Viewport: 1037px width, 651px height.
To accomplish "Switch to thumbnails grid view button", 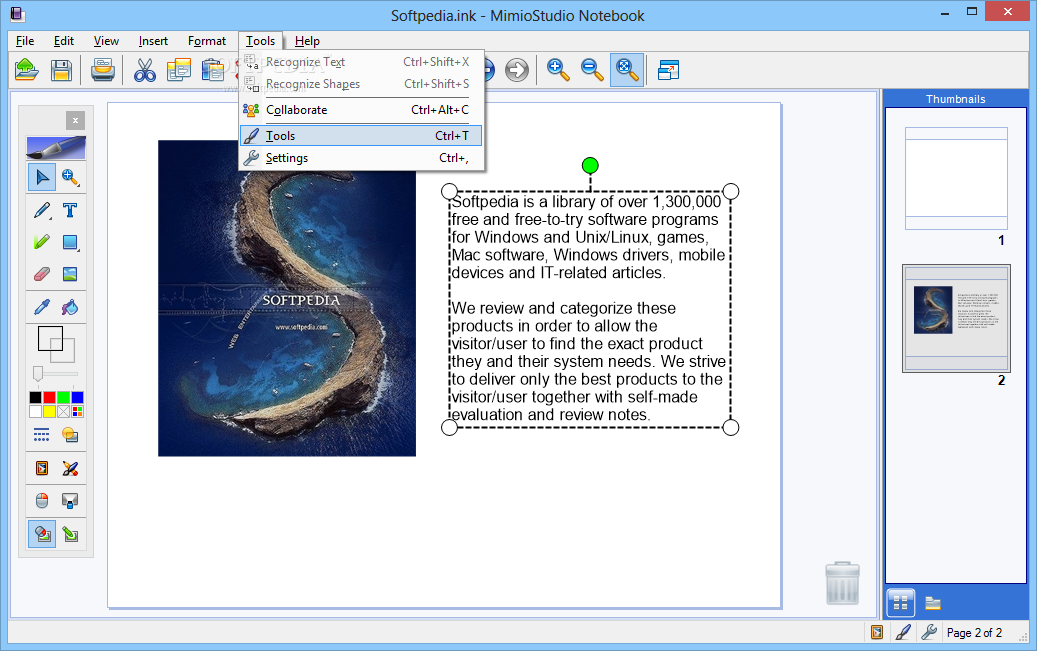I will pos(901,603).
